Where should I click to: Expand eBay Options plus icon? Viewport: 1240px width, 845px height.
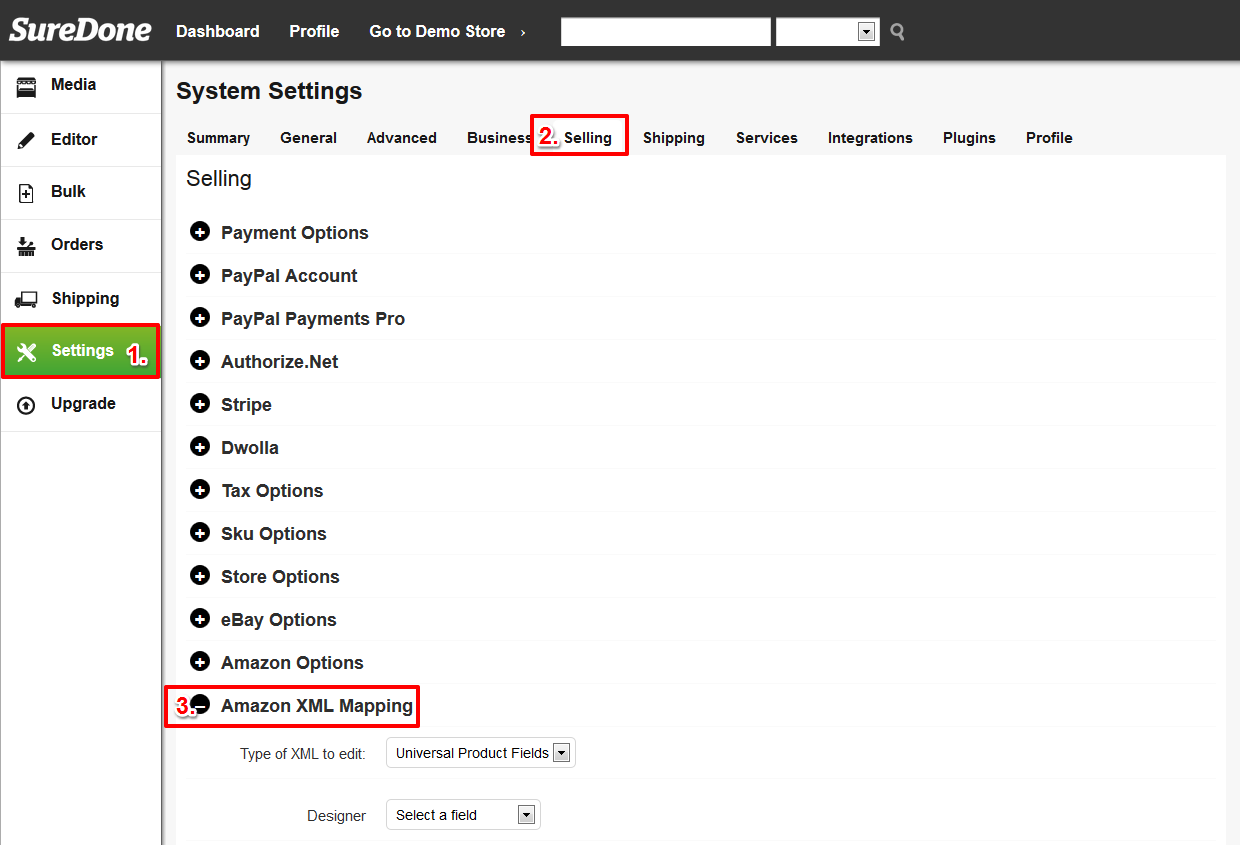tap(200, 619)
